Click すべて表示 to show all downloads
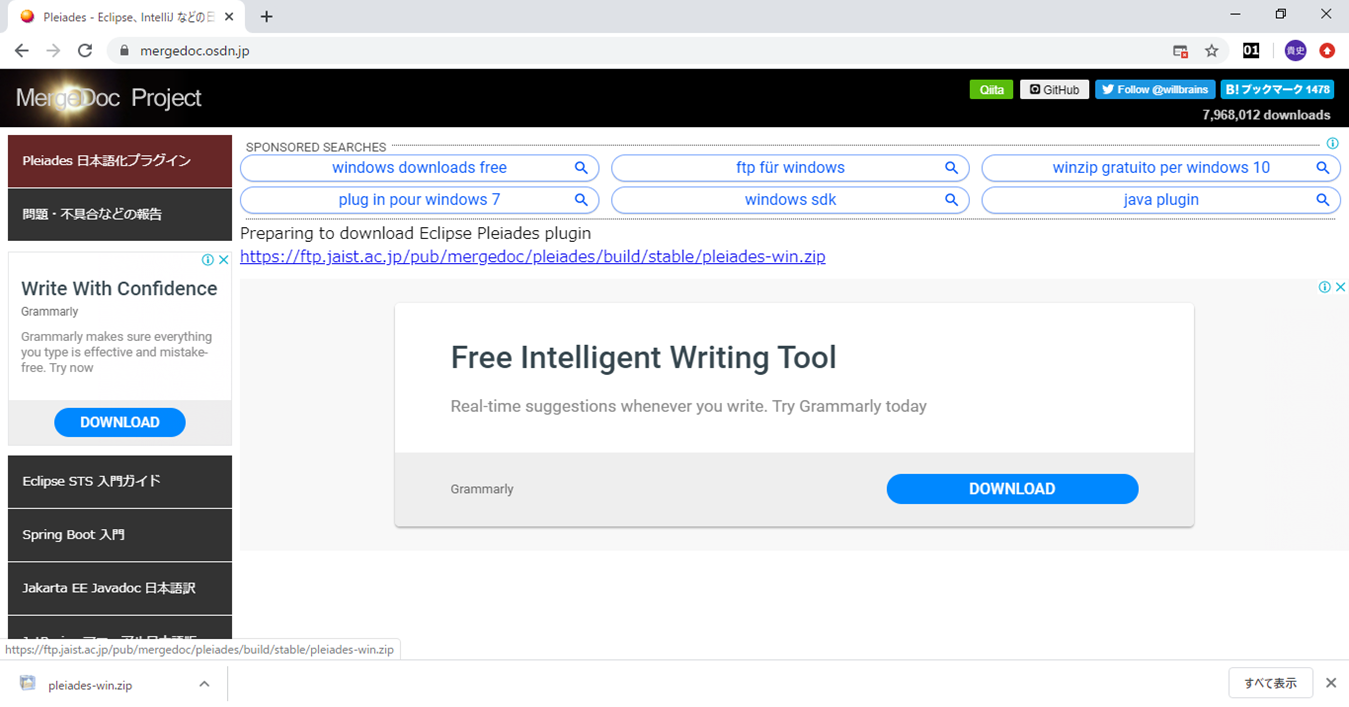 [x=1270, y=683]
